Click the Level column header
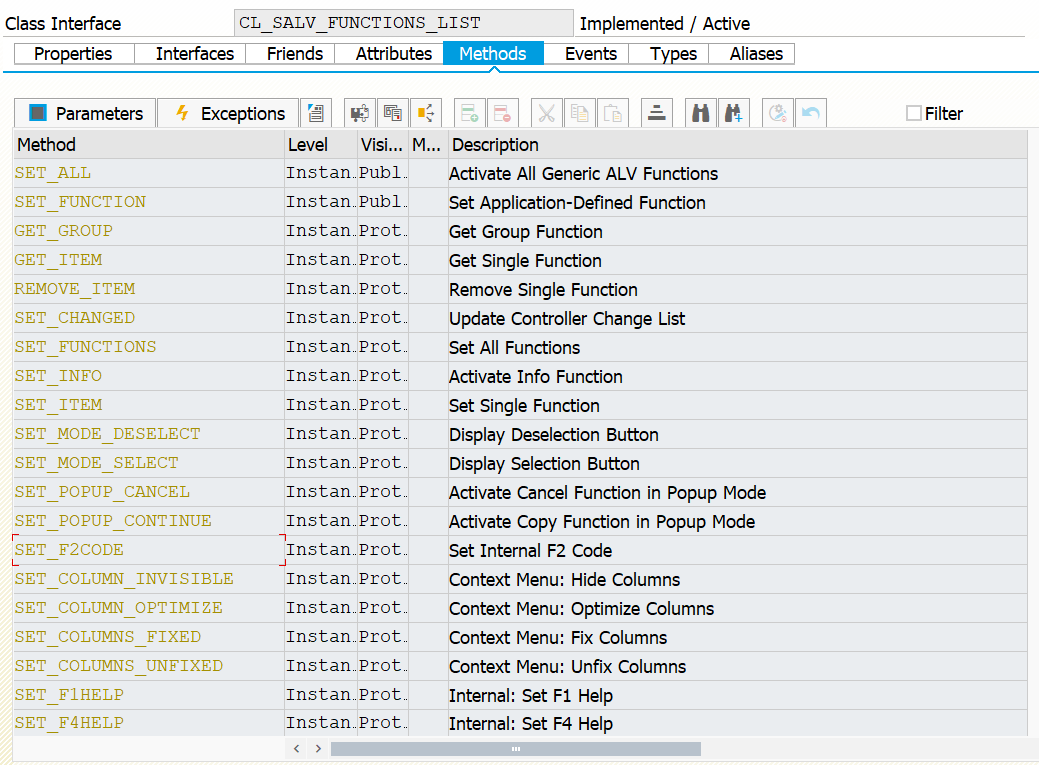Image resolution: width=1039 pixels, height=765 pixels. (x=321, y=145)
